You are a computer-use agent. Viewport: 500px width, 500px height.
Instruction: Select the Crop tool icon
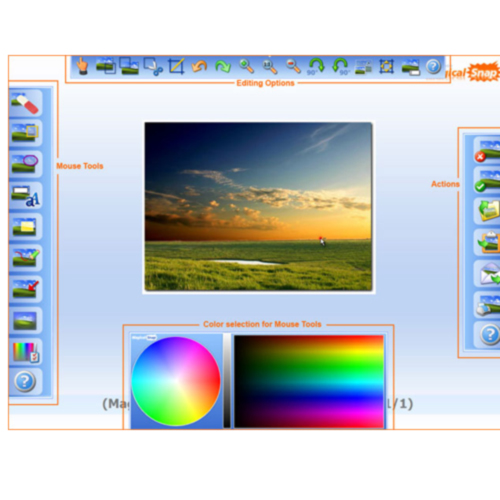pos(176,66)
